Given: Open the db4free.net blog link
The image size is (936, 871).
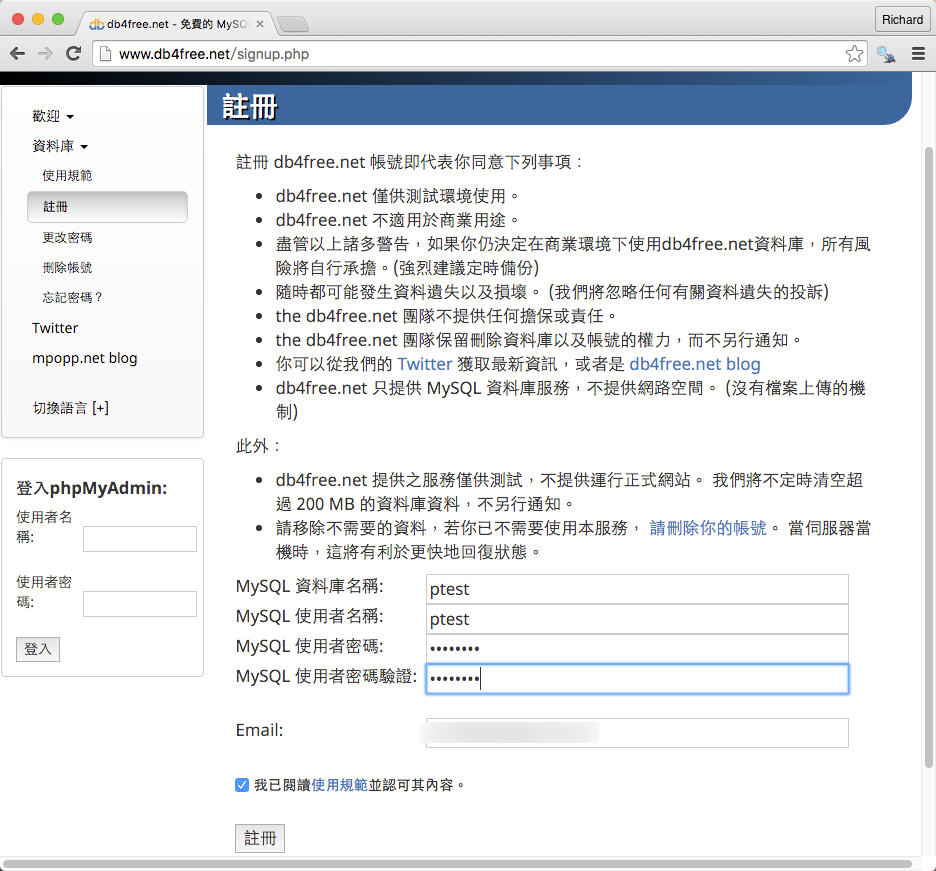Looking at the screenshot, I should coord(695,364).
